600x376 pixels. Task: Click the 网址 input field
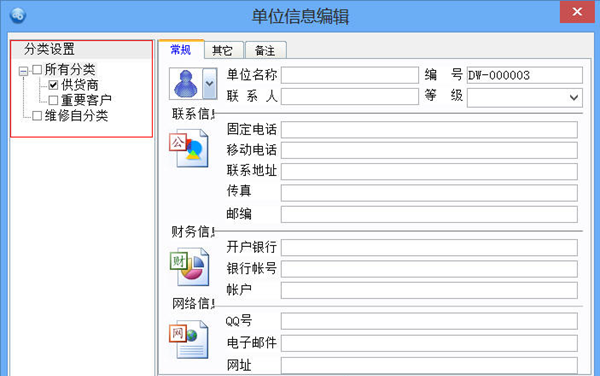[x=429, y=365]
